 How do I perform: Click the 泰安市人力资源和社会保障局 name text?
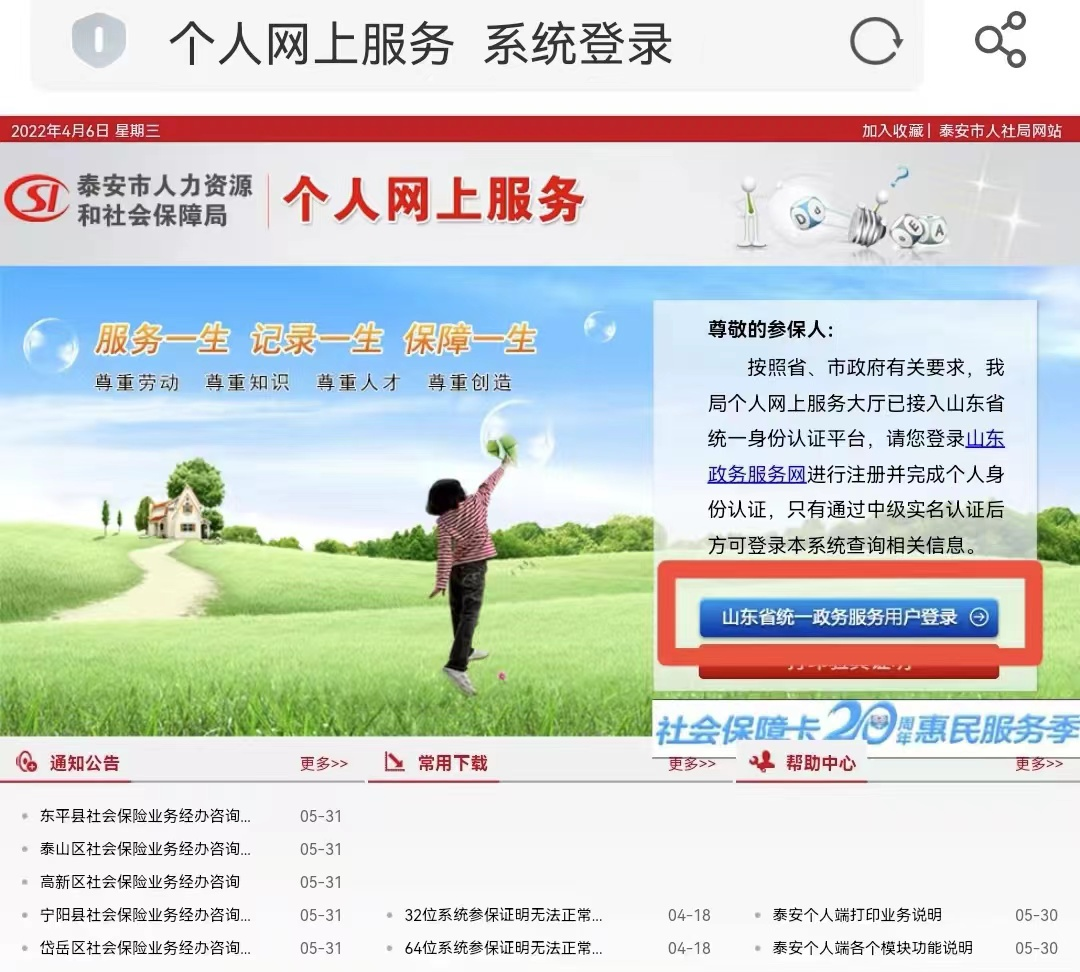(164, 200)
